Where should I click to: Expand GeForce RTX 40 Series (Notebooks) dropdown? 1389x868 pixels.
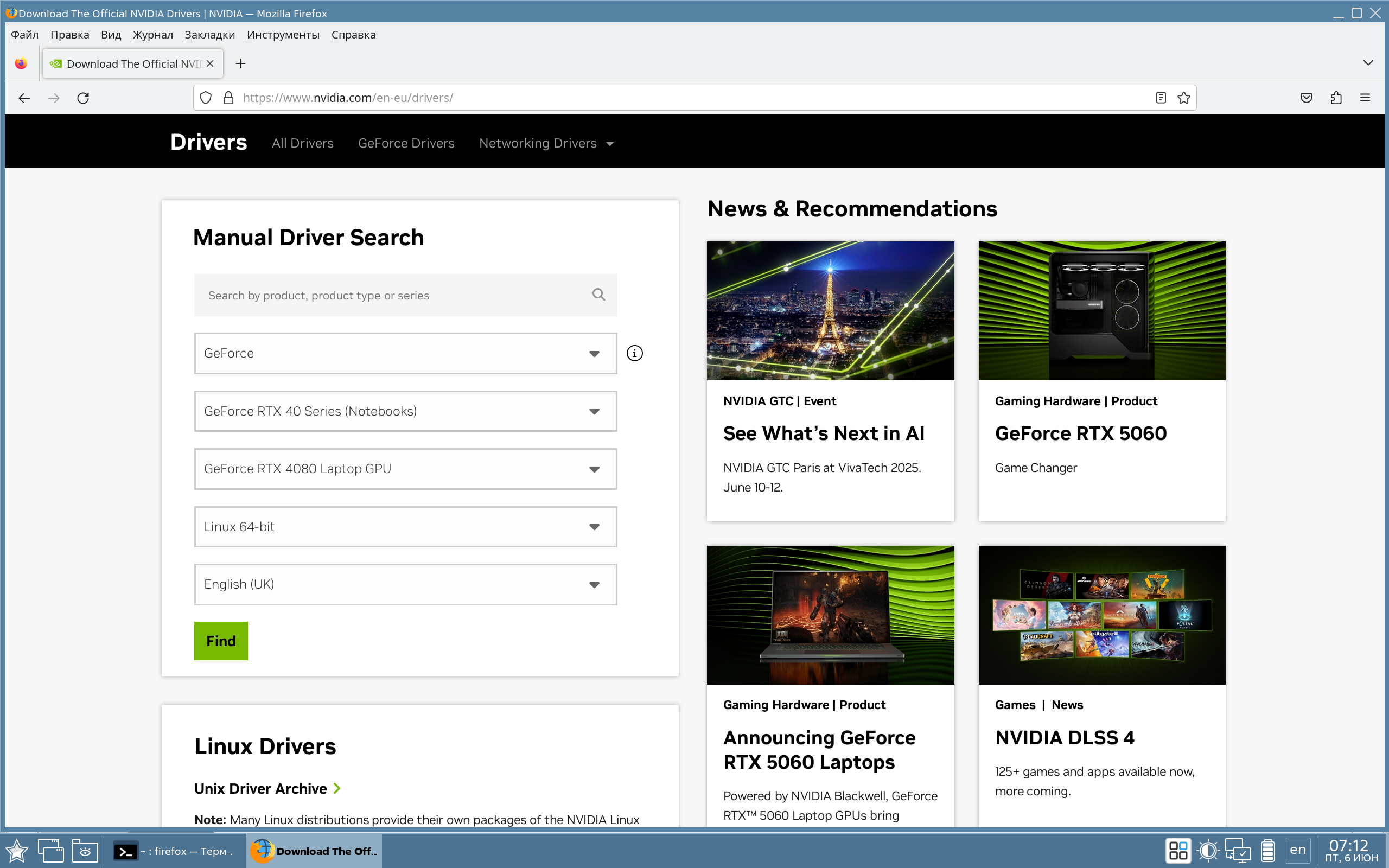click(405, 411)
